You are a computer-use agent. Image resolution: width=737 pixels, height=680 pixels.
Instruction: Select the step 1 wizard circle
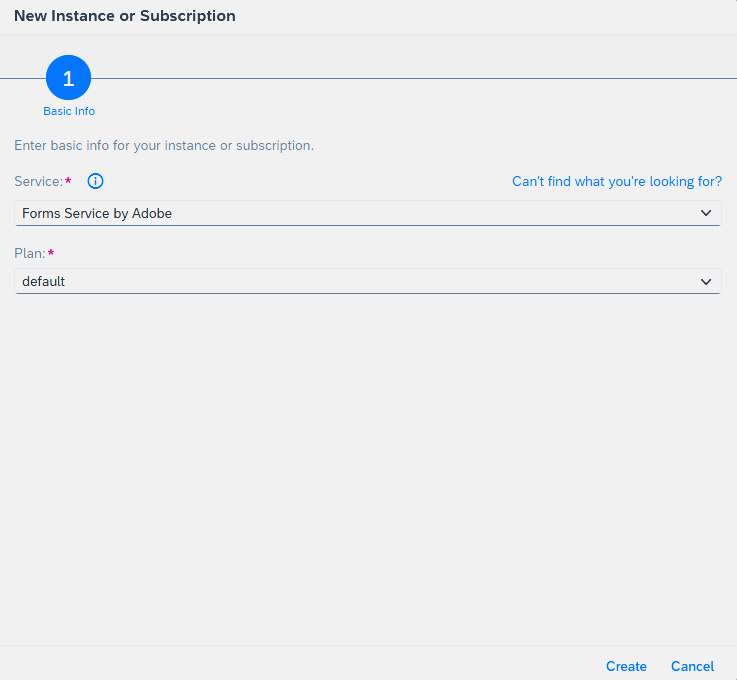click(69, 78)
